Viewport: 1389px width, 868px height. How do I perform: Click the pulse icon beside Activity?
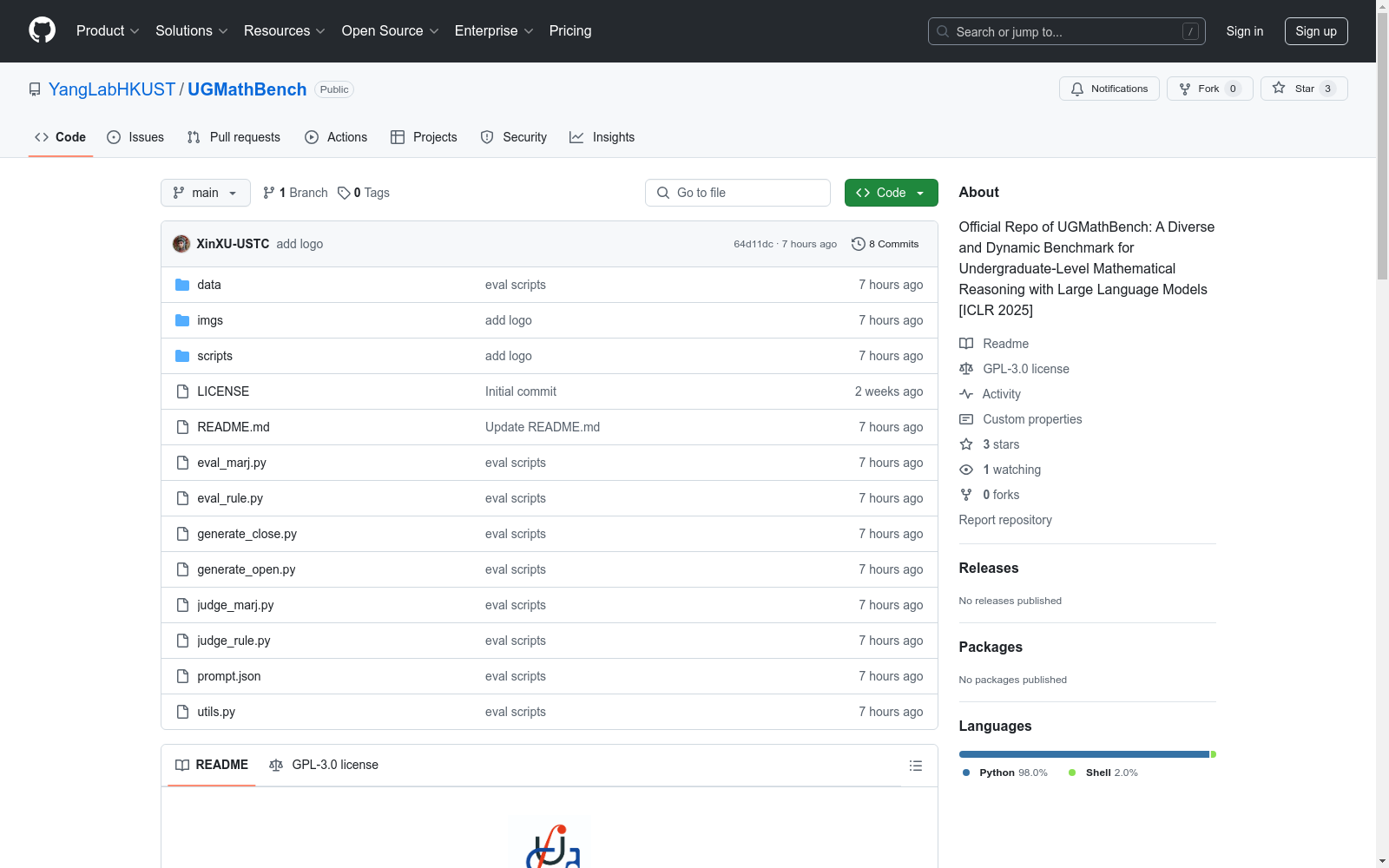(x=966, y=394)
